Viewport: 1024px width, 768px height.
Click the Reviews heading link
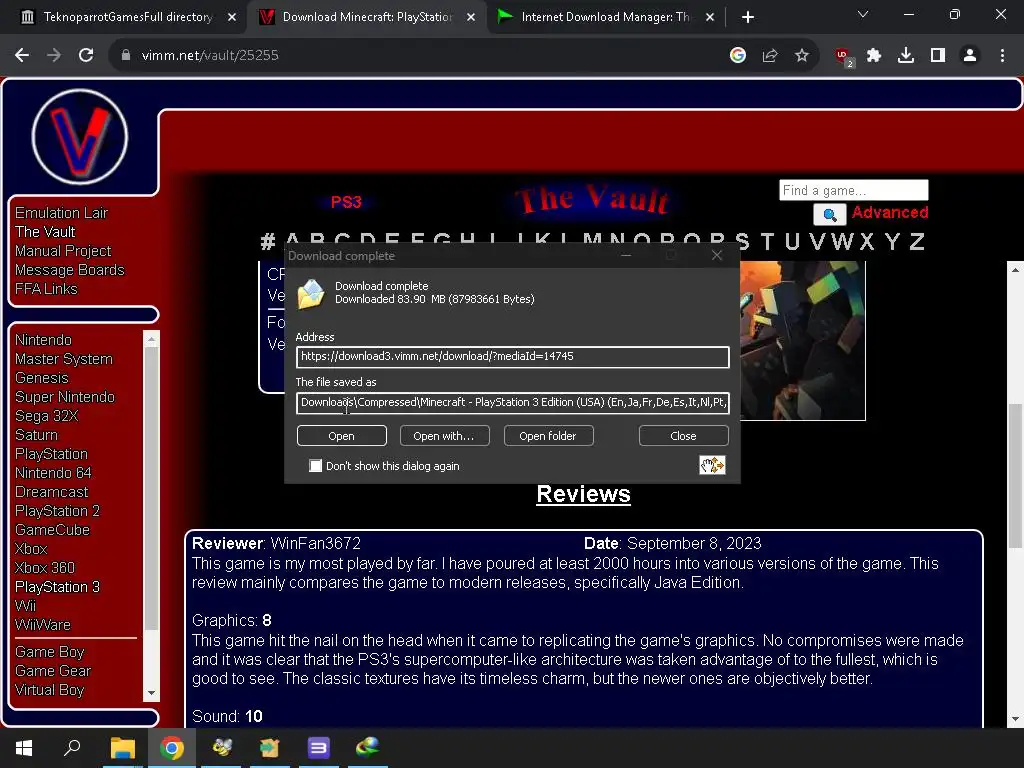(x=583, y=494)
